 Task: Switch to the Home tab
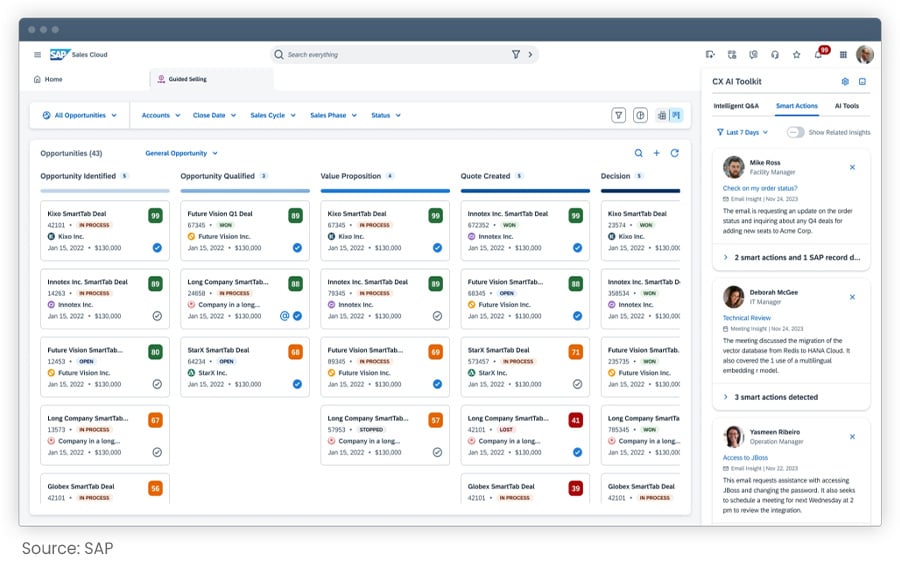[x=48, y=79]
